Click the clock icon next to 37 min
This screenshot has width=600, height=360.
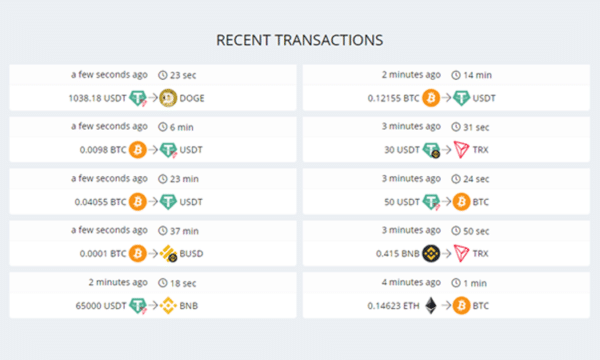(163, 231)
